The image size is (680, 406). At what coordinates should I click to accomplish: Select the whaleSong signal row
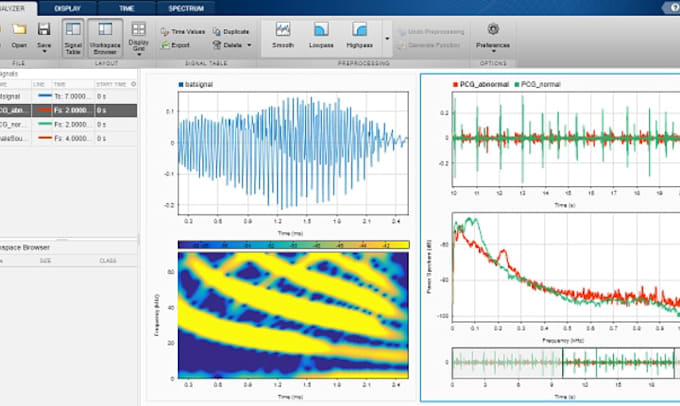pos(69,138)
